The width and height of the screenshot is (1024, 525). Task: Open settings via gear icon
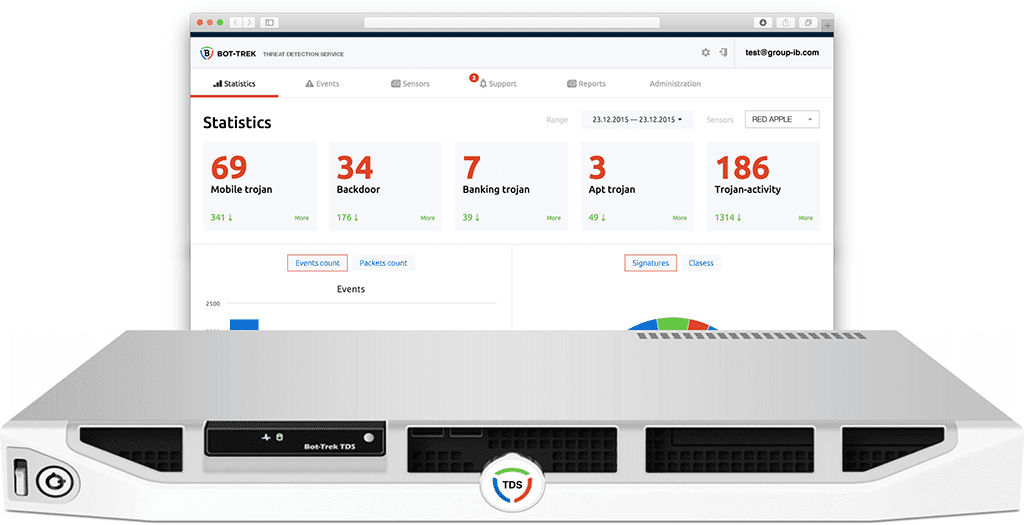[705, 52]
